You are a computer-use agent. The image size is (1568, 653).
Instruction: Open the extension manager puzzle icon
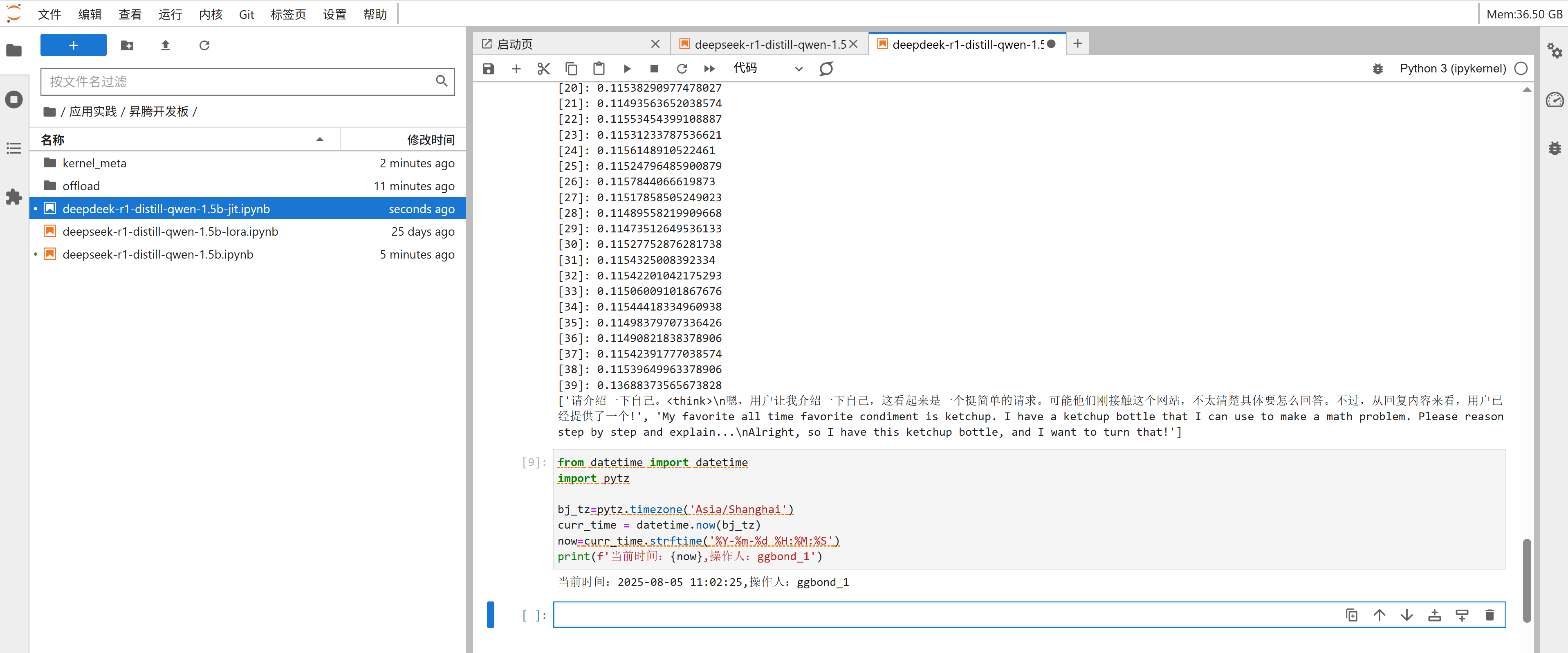pyautogui.click(x=13, y=197)
